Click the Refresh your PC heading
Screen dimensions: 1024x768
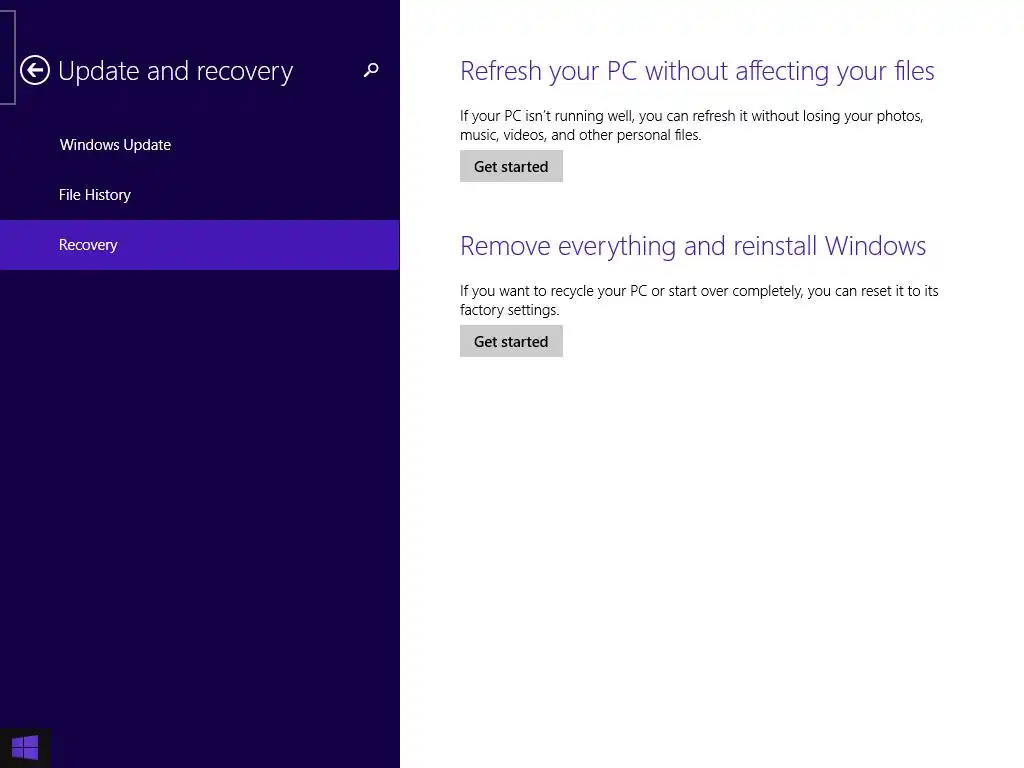[697, 71]
